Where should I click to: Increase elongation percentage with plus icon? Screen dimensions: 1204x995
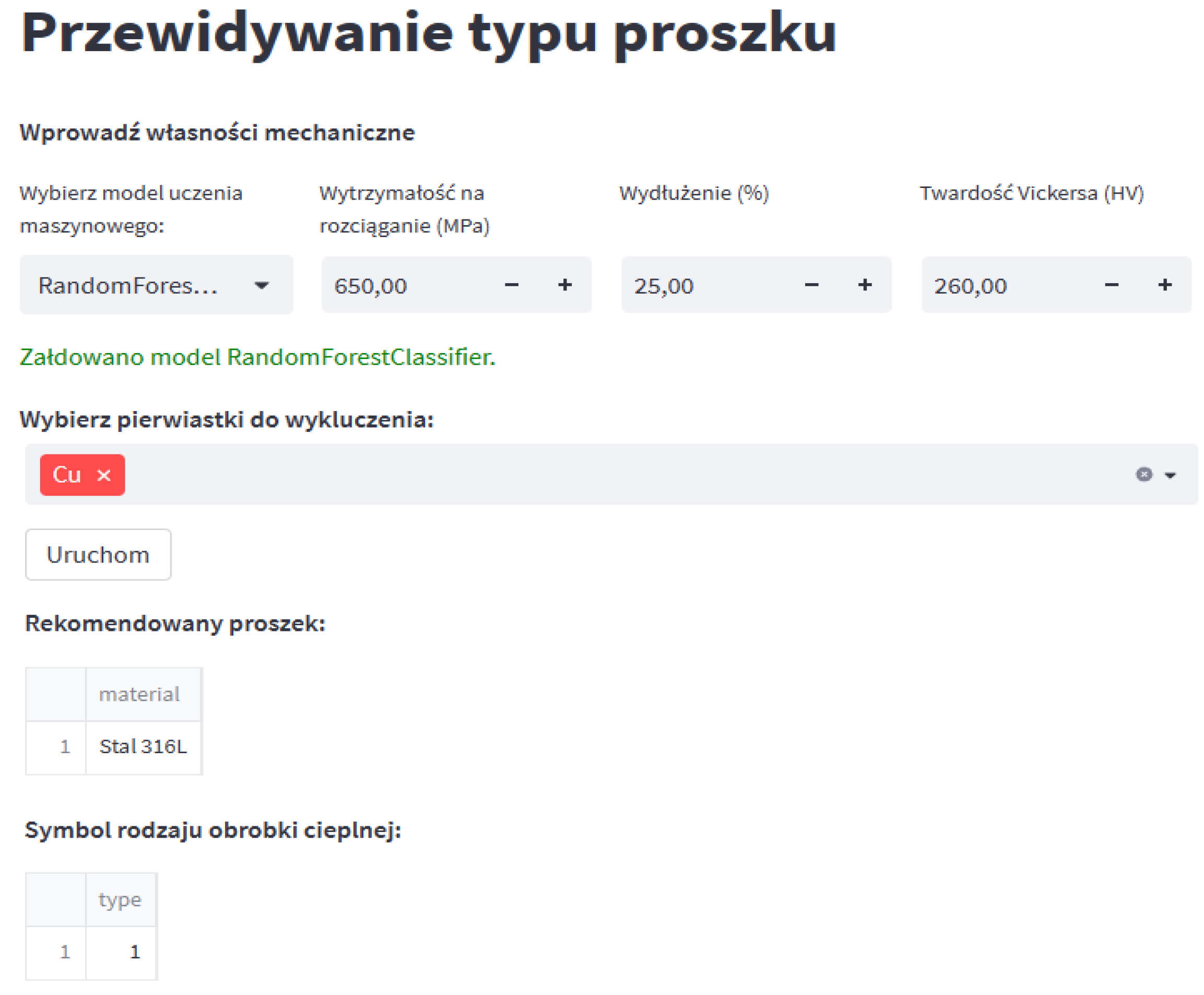(864, 285)
